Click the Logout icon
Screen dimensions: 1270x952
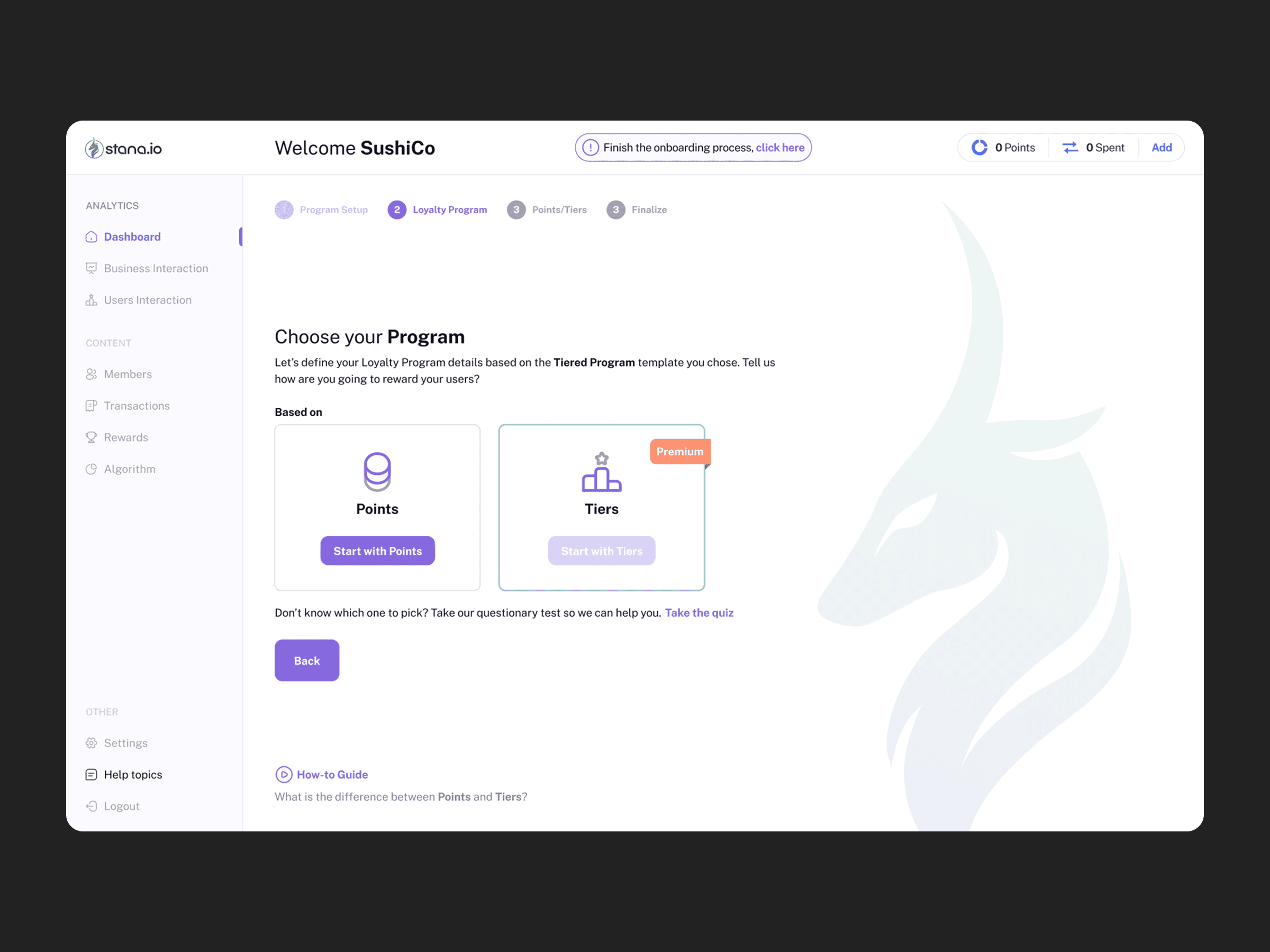pyautogui.click(x=92, y=806)
